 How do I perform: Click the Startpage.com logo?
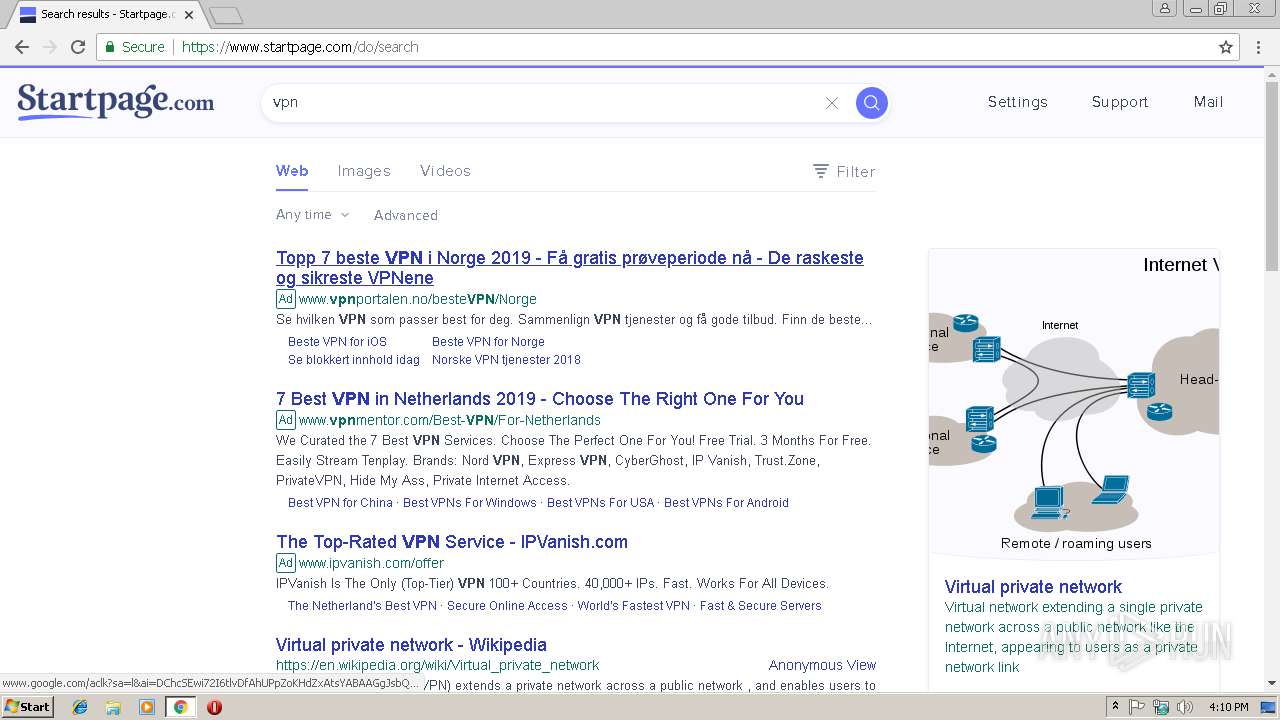point(115,102)
